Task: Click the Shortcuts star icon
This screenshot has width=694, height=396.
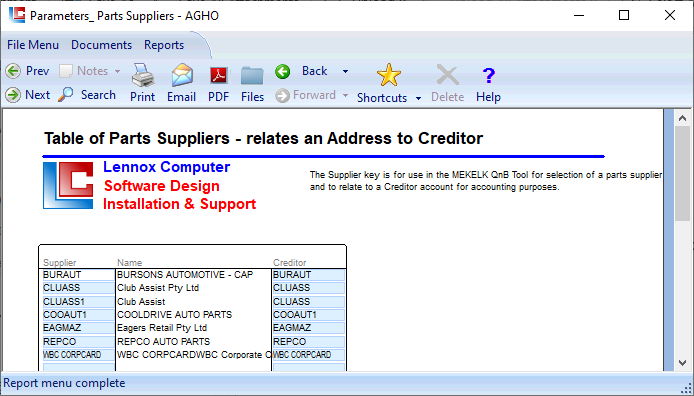Action: pyautogui.click(x=389, y=75)
